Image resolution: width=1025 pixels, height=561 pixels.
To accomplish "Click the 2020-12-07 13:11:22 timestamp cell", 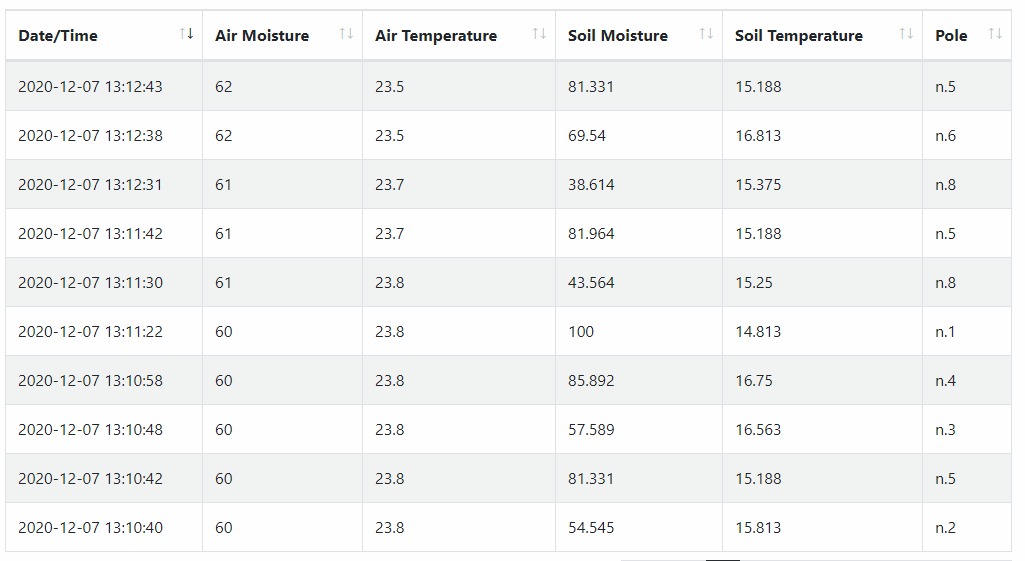I will (104, 332).
